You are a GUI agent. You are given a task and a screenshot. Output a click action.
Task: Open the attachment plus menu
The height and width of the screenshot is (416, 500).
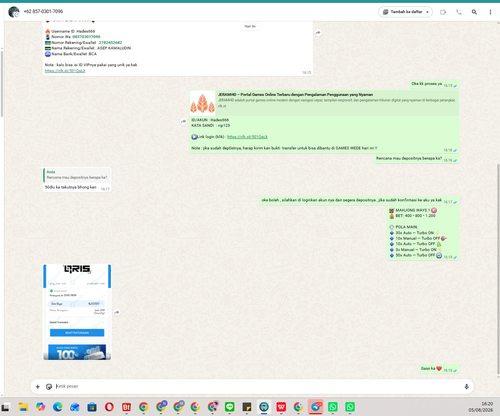pos(38,387)
